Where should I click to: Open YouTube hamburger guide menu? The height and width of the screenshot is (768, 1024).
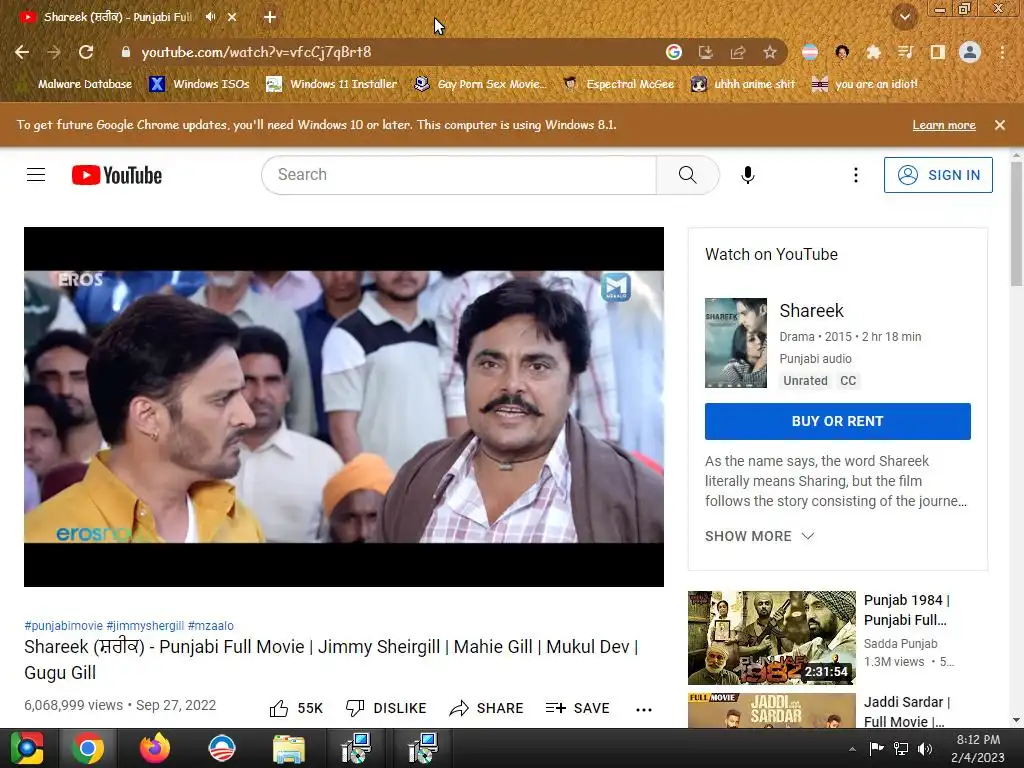coord(36,175)
